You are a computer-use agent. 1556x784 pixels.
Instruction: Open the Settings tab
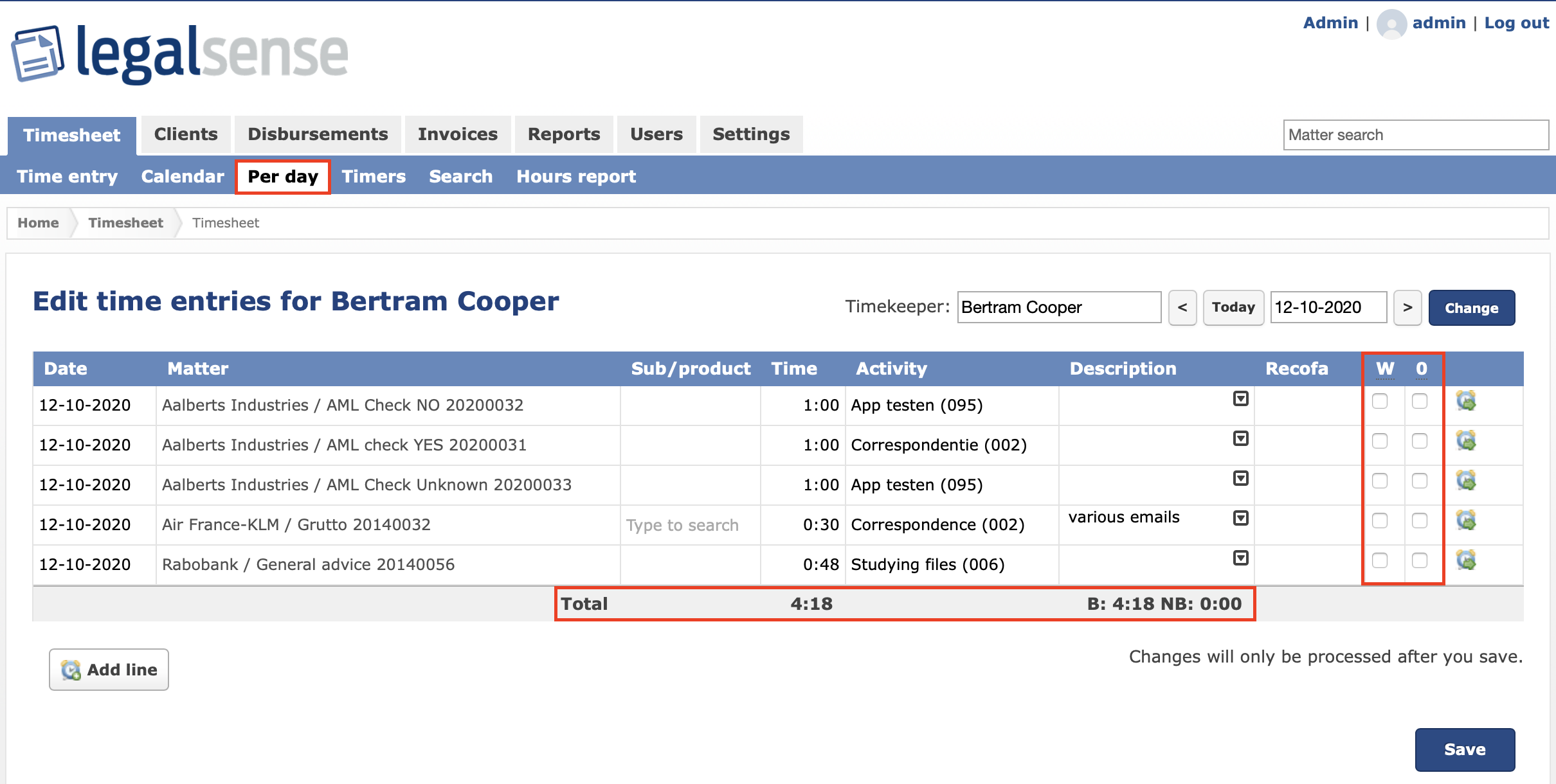(751, 134)
